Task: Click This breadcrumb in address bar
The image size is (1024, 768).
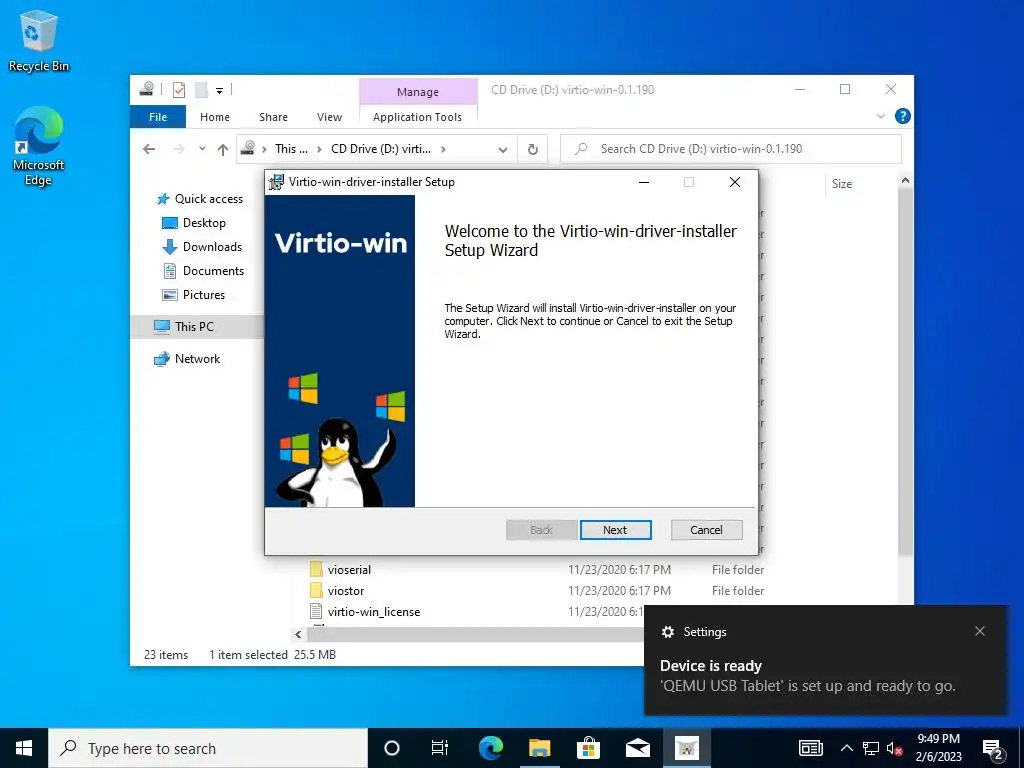Action: (x=291, y=149)
